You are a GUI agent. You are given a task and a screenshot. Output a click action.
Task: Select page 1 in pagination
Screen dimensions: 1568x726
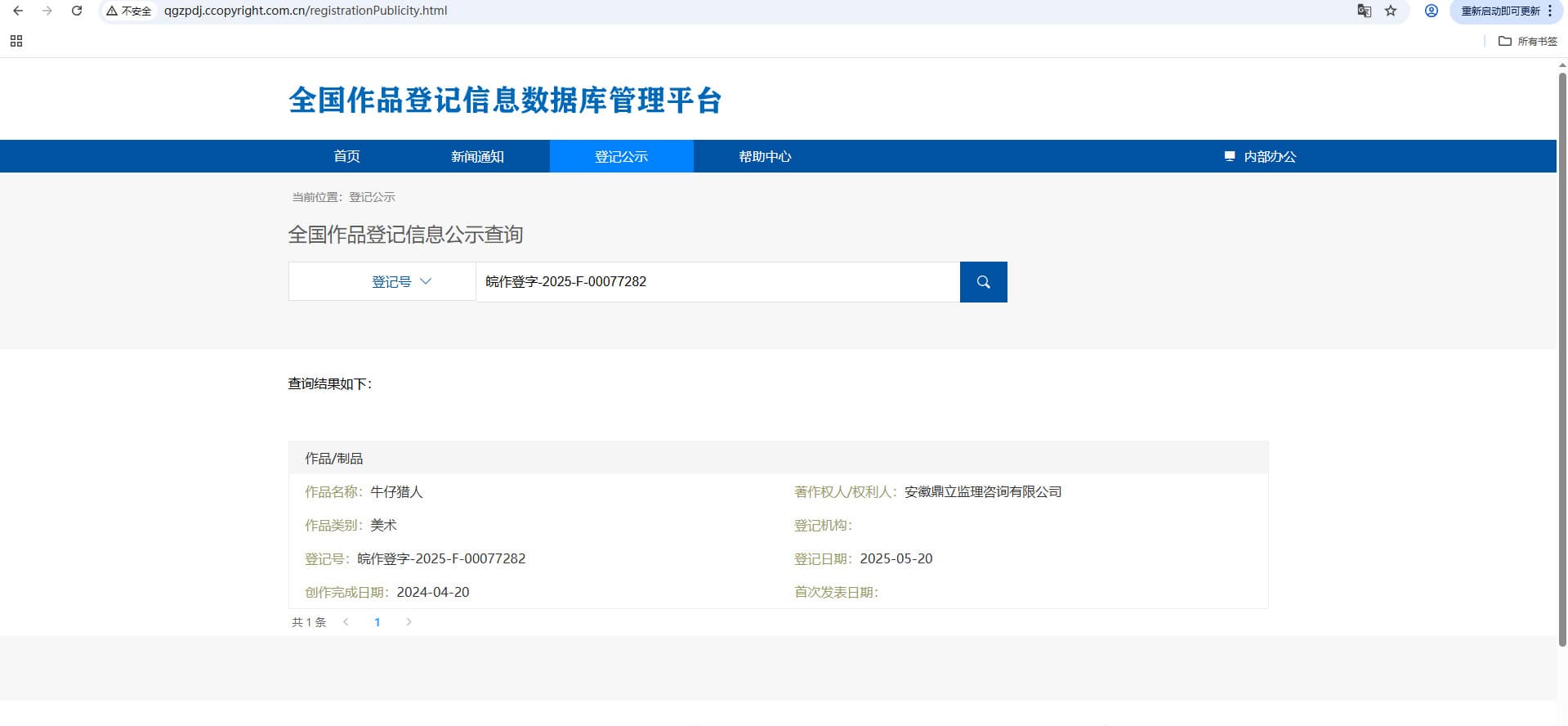377,622
